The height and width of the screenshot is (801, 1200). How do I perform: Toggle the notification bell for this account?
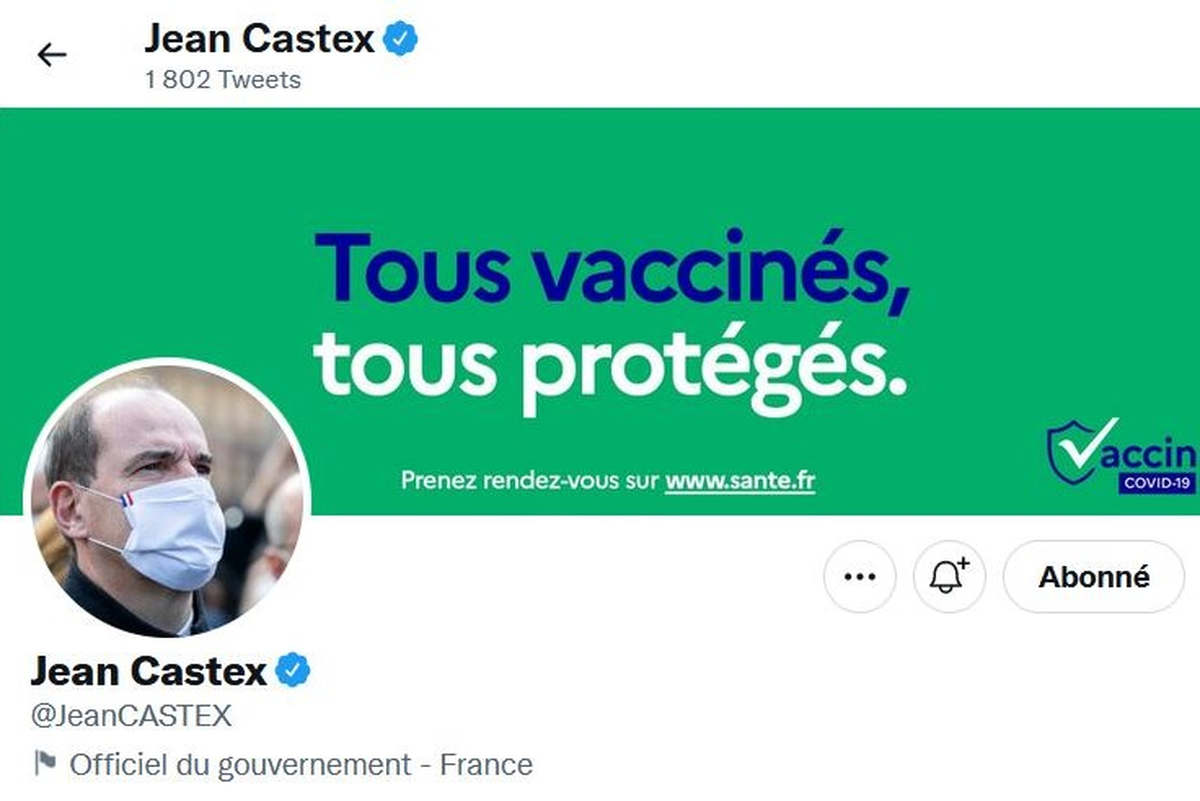[x=949, y=577]
